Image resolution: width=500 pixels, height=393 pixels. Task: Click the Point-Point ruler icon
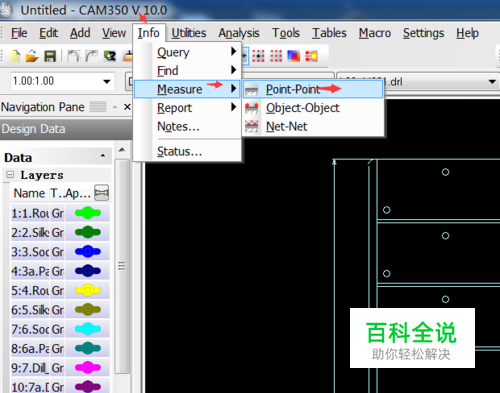pyautogui.click(x=252, y=90)
